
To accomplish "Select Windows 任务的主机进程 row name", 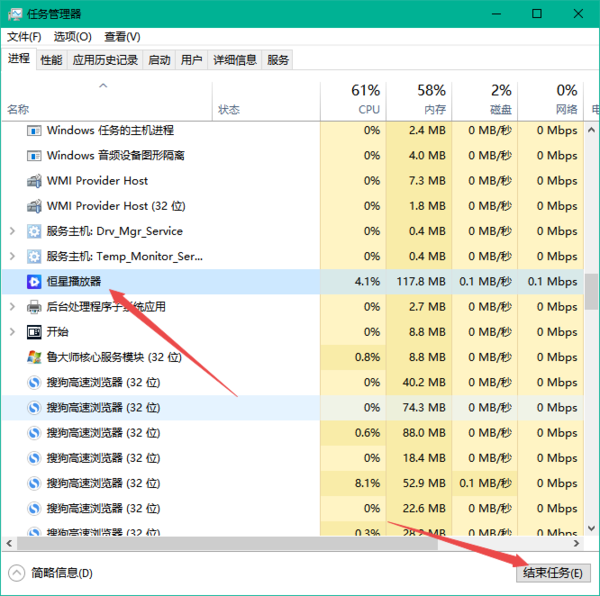I will tap(110, 130).
